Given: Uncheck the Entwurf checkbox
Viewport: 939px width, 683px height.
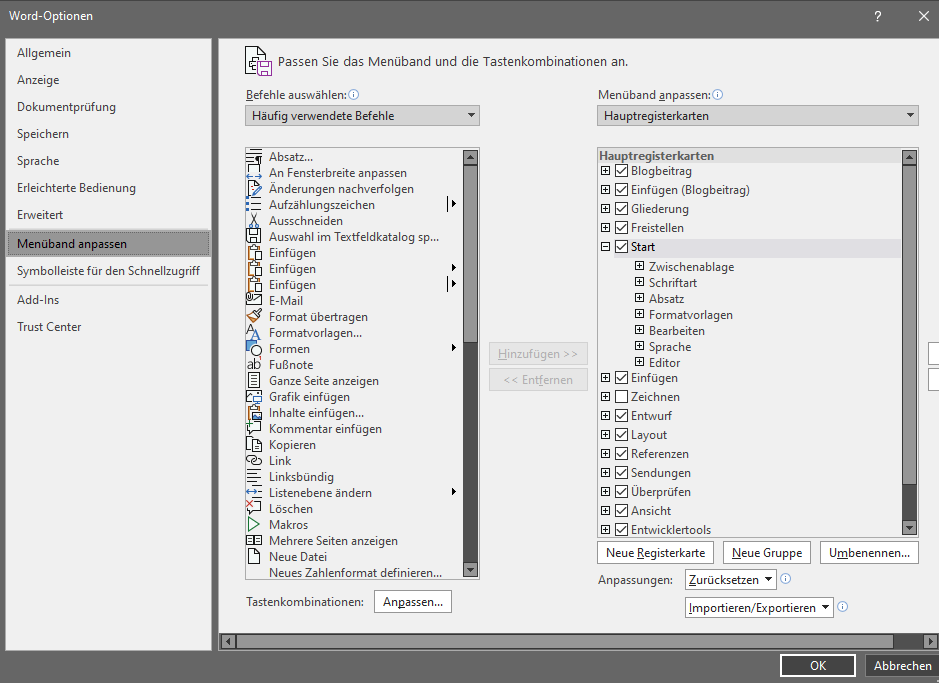Looking at the screenshot, I should [622, 416].
